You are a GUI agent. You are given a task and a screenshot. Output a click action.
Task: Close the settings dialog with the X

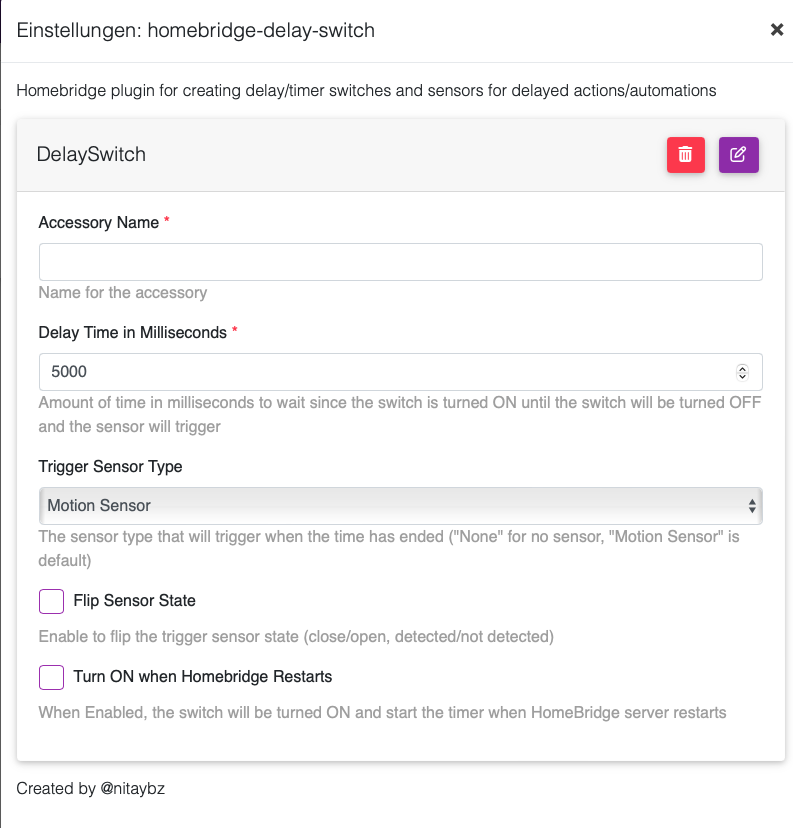776,30
